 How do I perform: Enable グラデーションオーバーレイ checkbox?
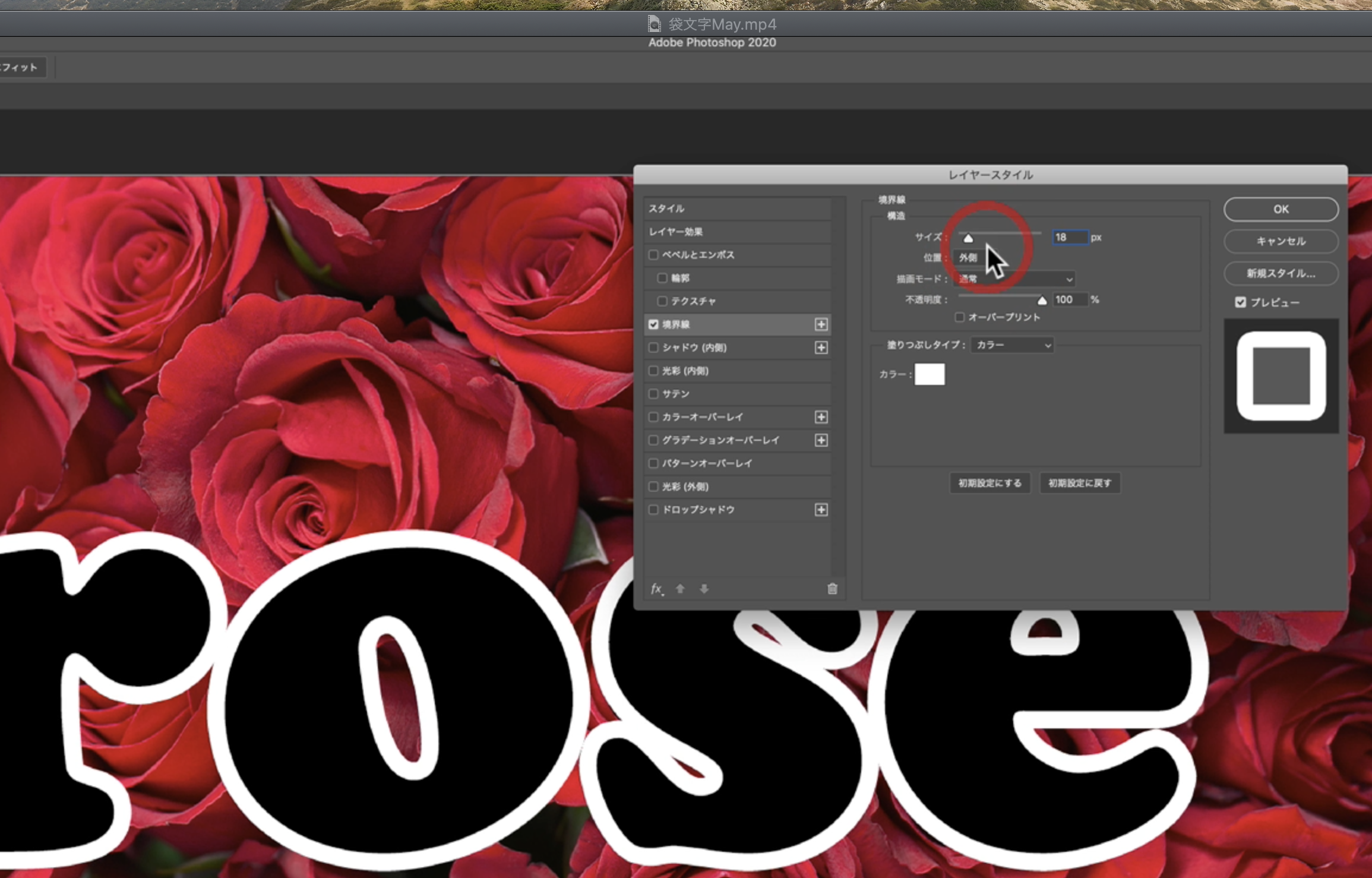tap(653, 440)
